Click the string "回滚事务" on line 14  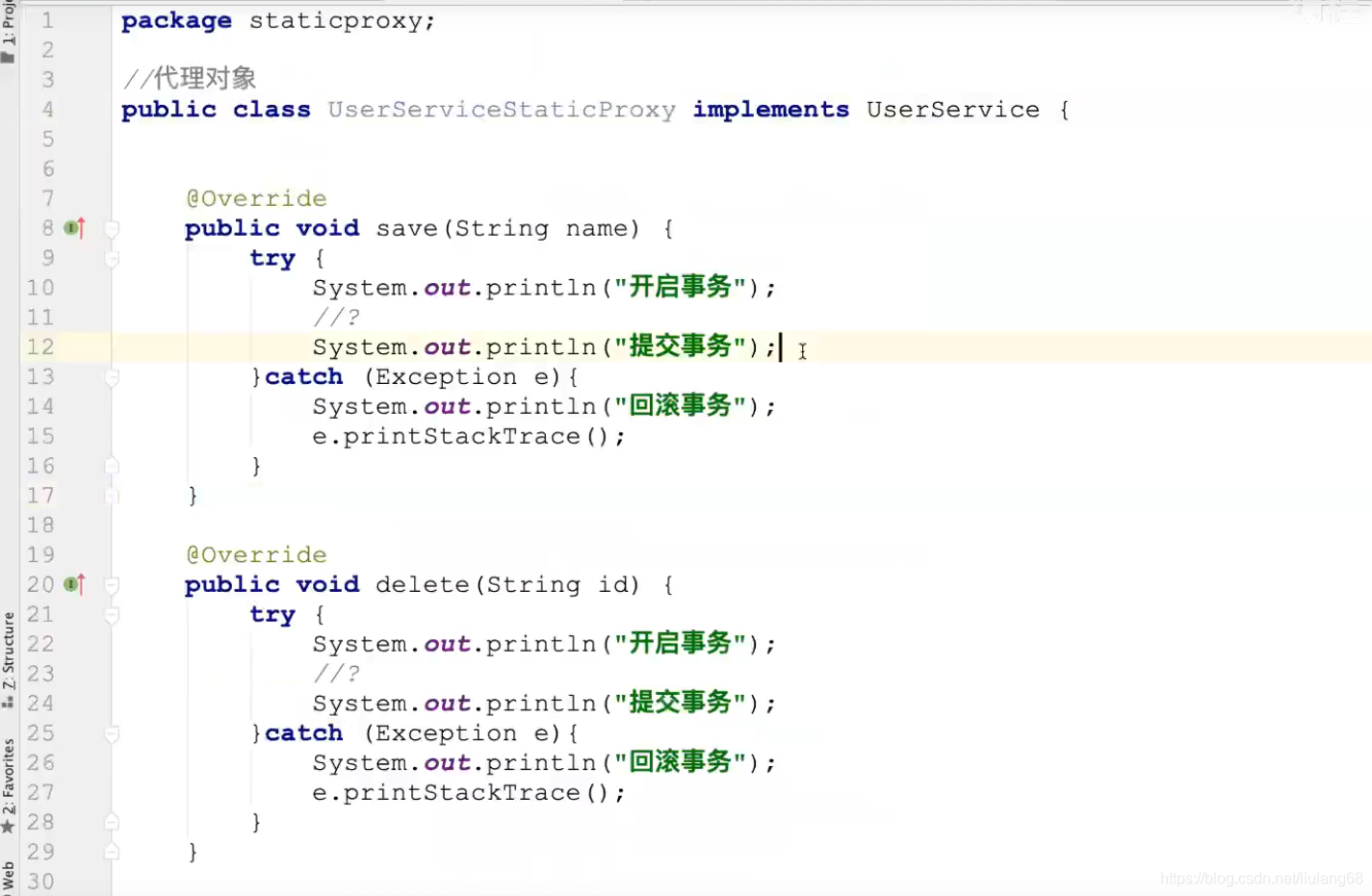[681, 406]
